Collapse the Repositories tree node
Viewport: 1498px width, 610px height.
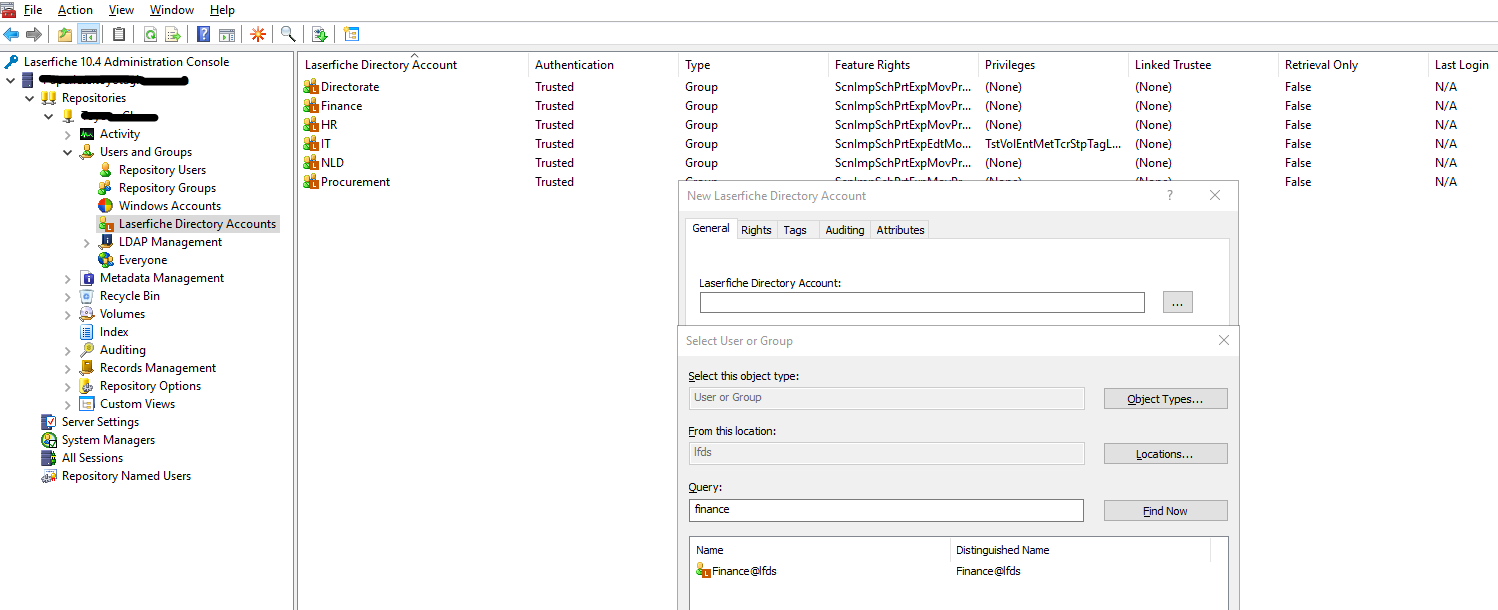[x=30, y=98]
